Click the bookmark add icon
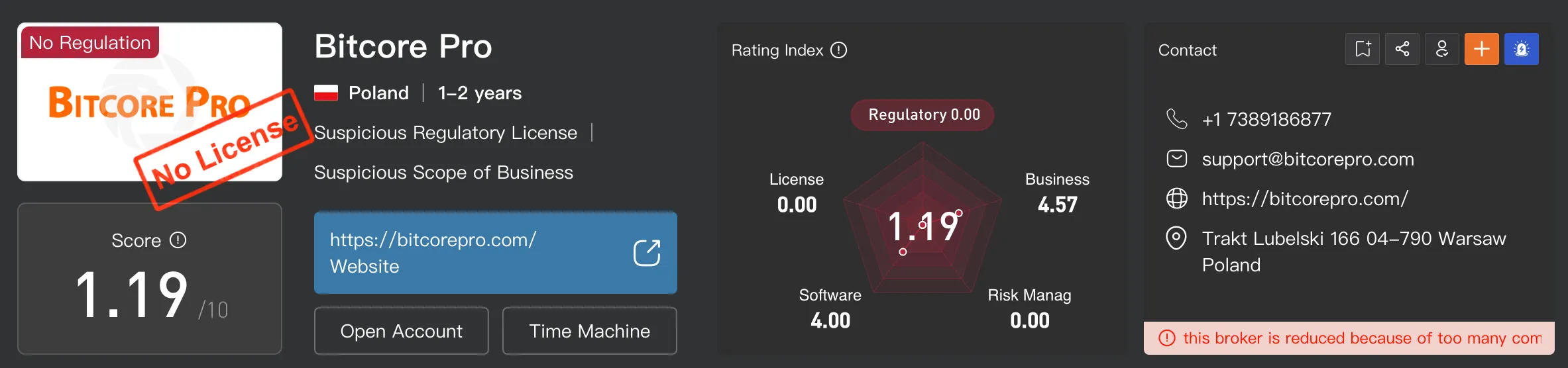This screenshot has height=368, width=1568. tap(1363, 49)
